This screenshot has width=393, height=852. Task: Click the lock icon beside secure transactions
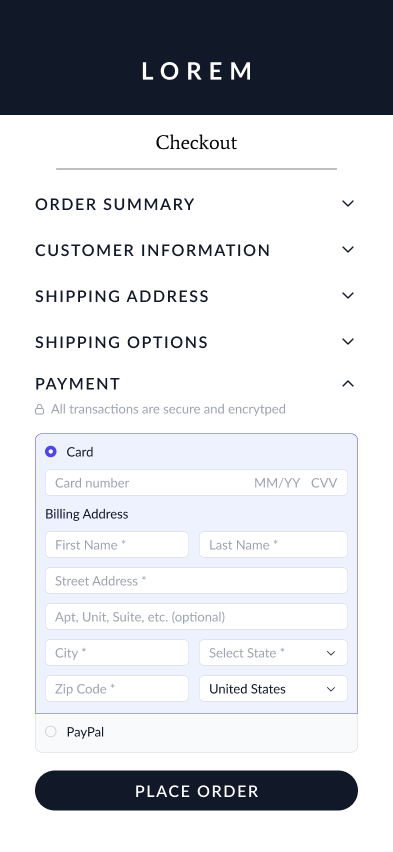pyautogui.click(x=40, y=409)
